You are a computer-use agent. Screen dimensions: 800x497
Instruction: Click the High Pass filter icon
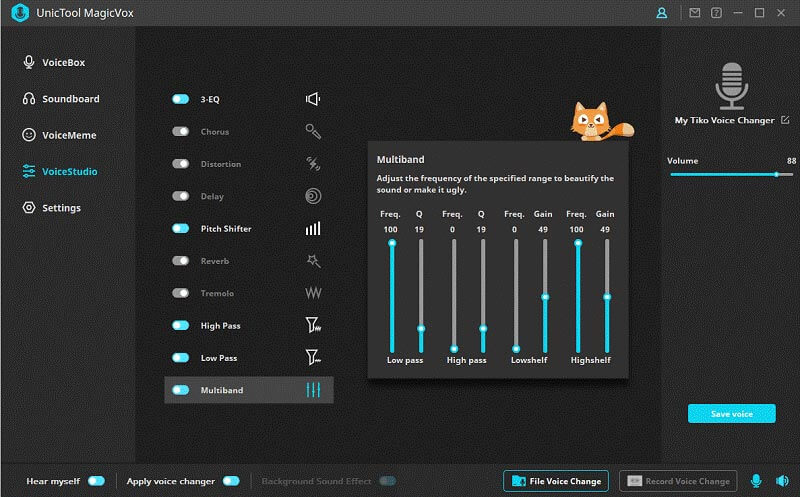pyautogui.click(x=313, y=325)
